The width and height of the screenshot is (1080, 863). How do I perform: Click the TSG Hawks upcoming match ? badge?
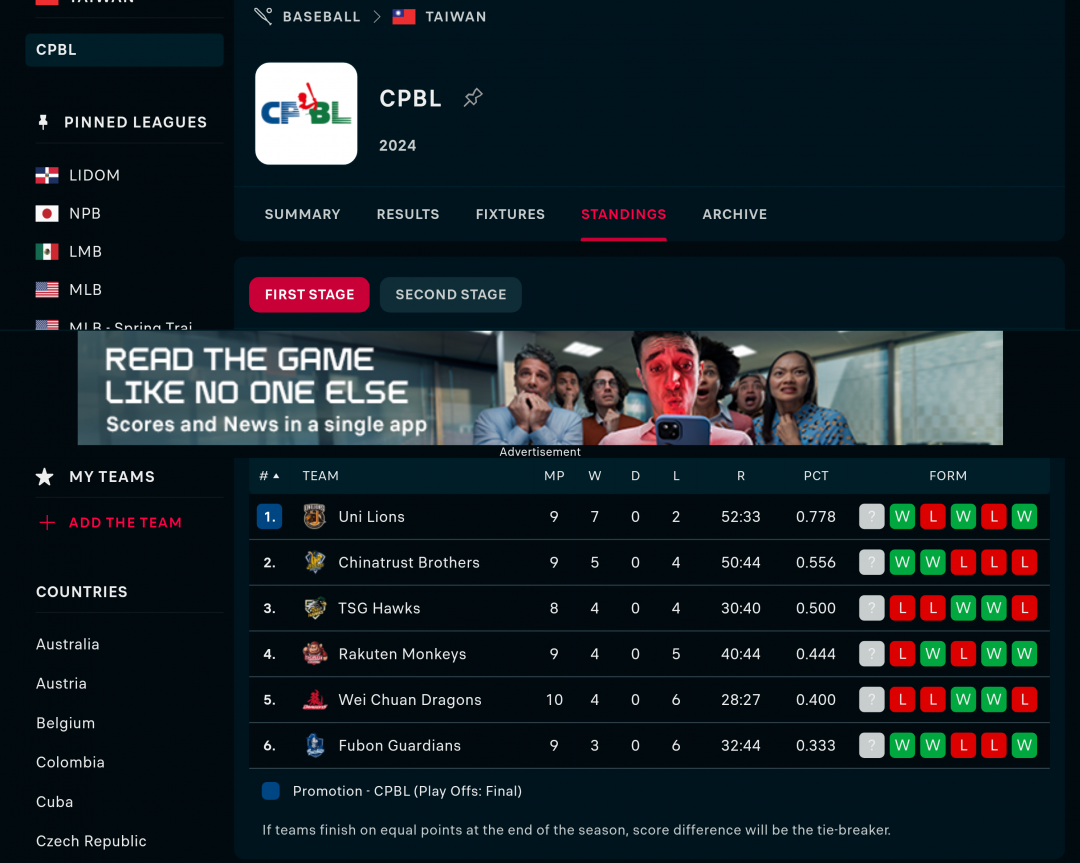871,608
